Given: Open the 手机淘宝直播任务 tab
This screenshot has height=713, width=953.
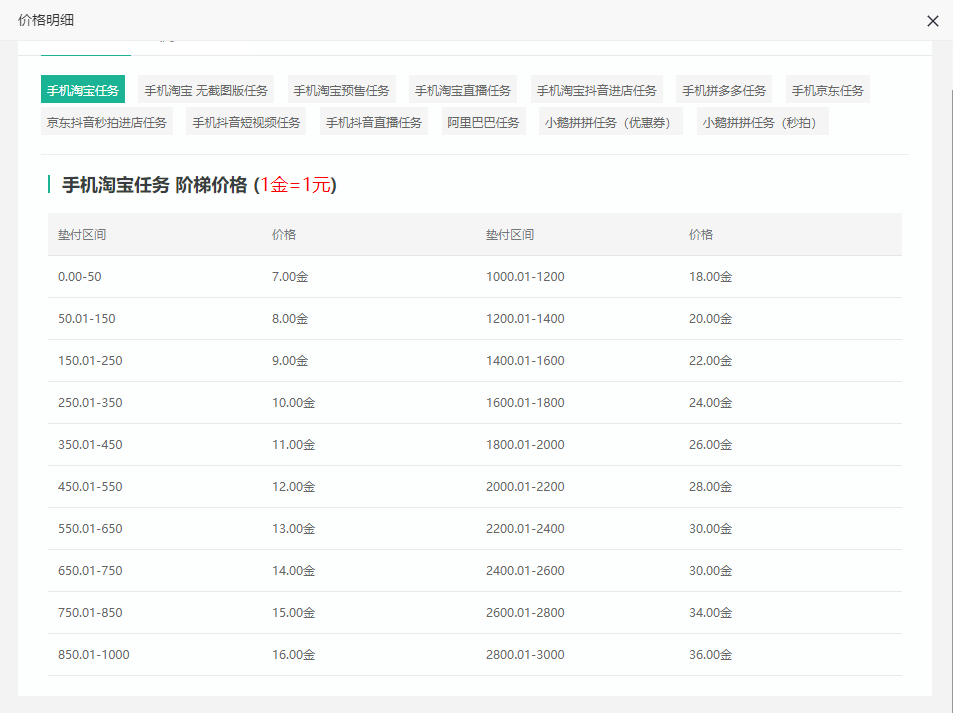Looking at the screenshot, I should [463, 90].
